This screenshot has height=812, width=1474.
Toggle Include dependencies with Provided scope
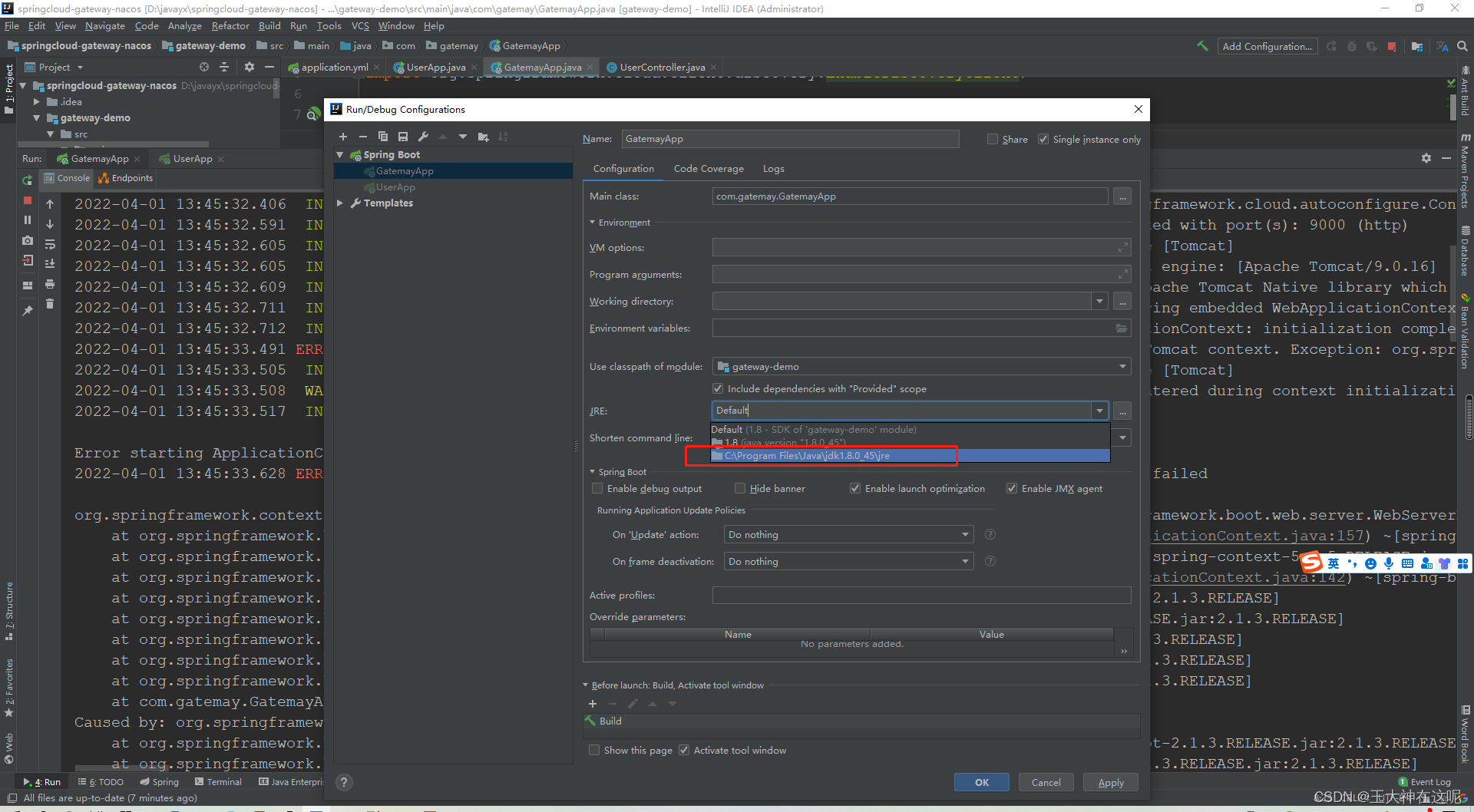point(718,389)
